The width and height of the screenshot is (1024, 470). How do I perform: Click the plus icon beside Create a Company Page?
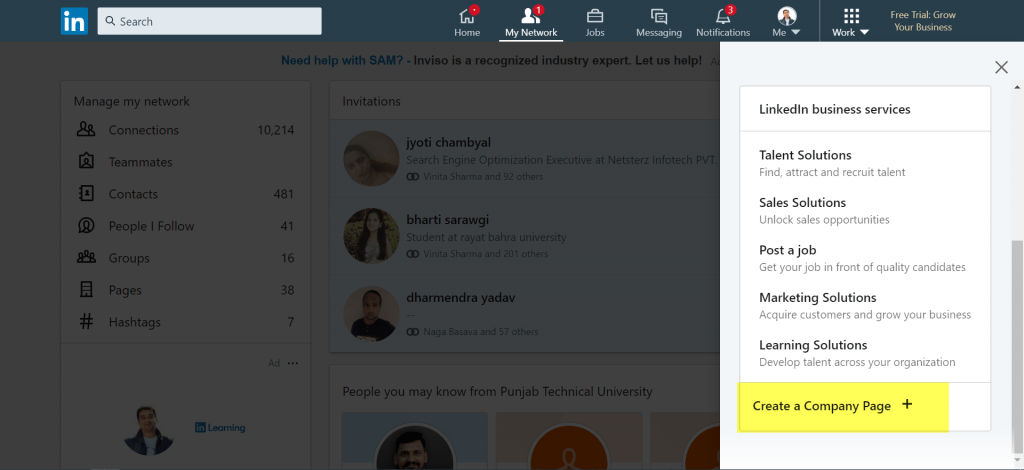906,405
